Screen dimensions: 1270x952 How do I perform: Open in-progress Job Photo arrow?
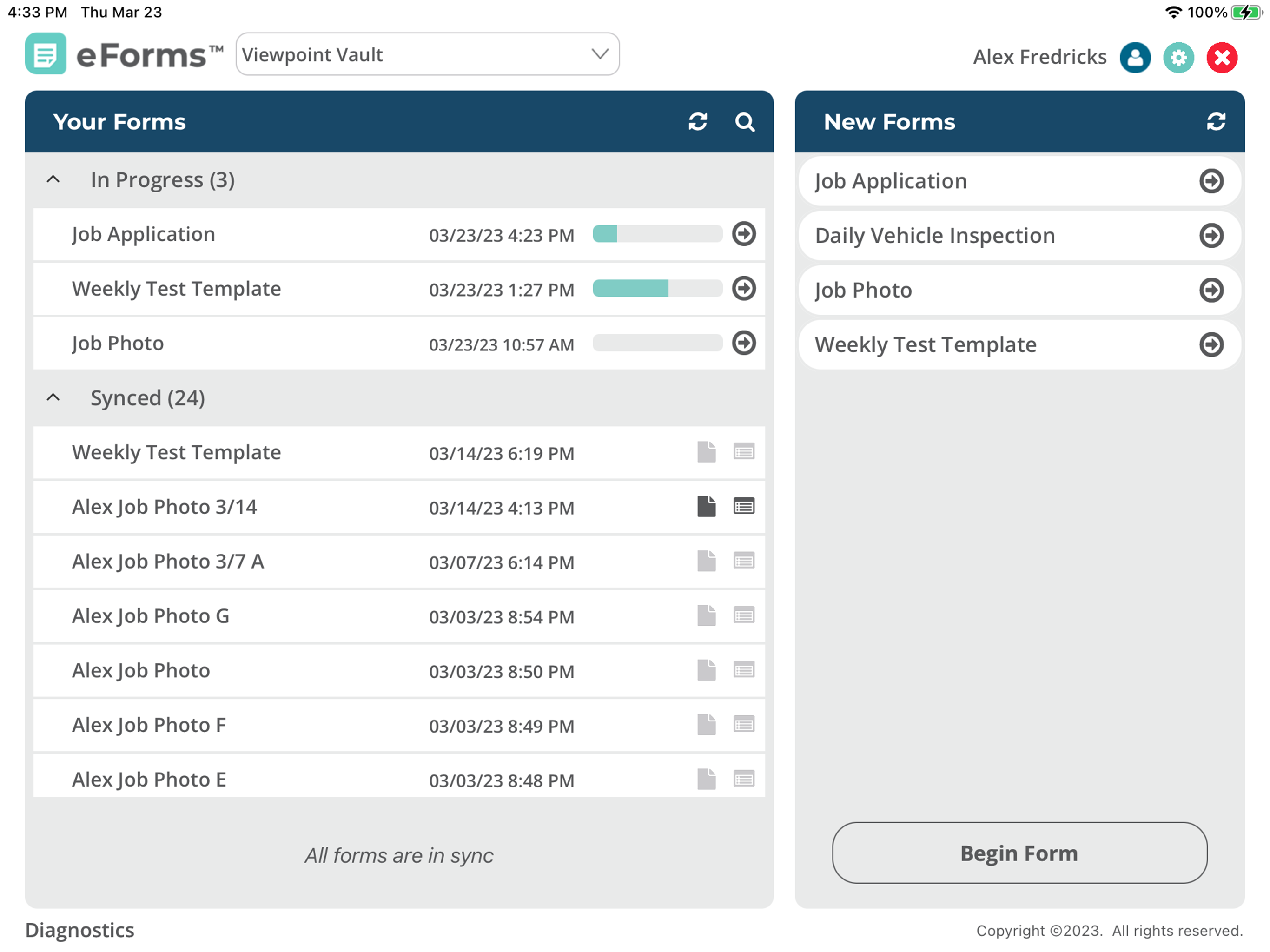pyautogui.click(x=744, y=343)
